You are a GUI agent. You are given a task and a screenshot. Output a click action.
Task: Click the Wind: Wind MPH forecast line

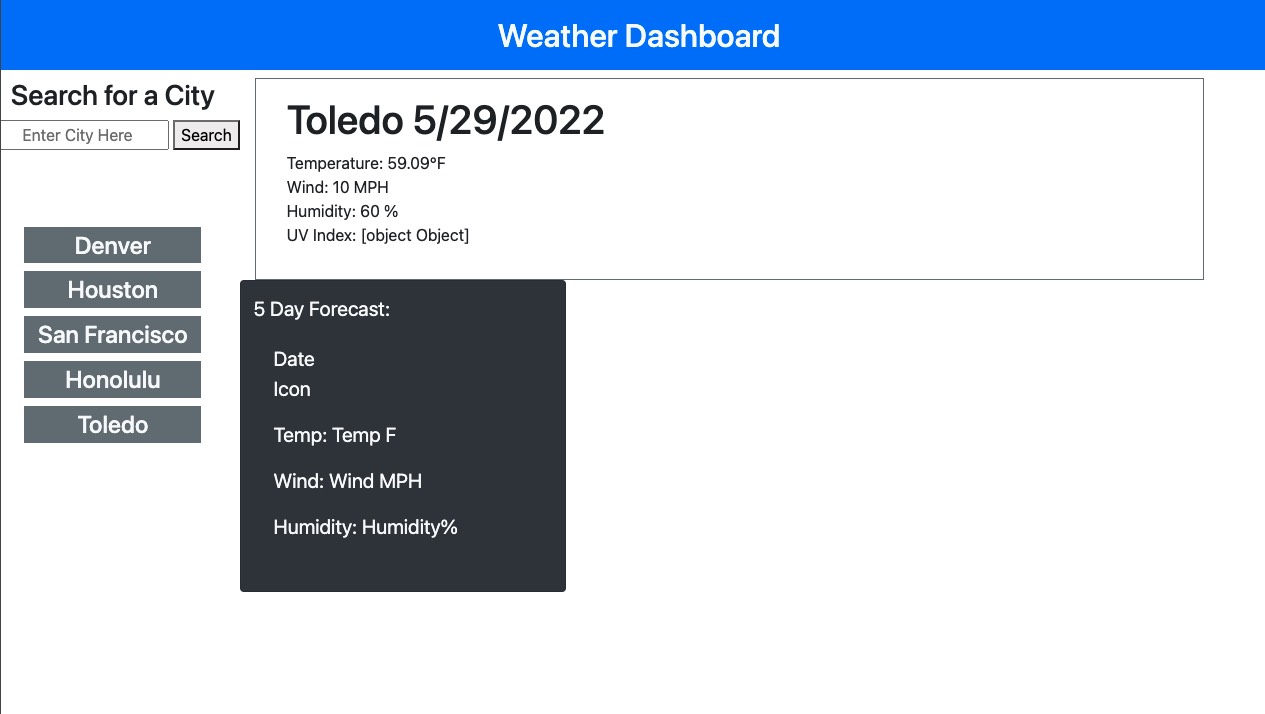(x=346, y=480)
